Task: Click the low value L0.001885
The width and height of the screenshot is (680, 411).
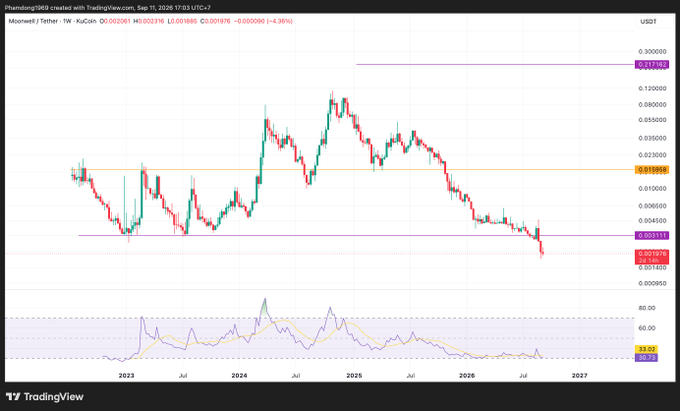Action: point(182,21)
